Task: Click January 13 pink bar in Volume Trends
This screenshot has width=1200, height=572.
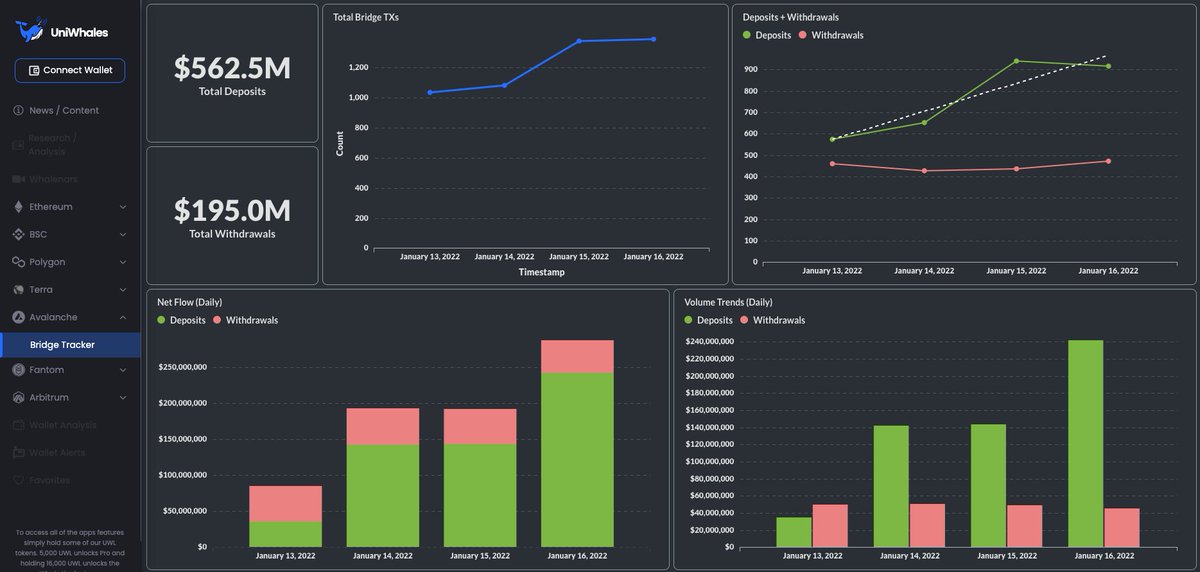Action: tap(830, 525)
